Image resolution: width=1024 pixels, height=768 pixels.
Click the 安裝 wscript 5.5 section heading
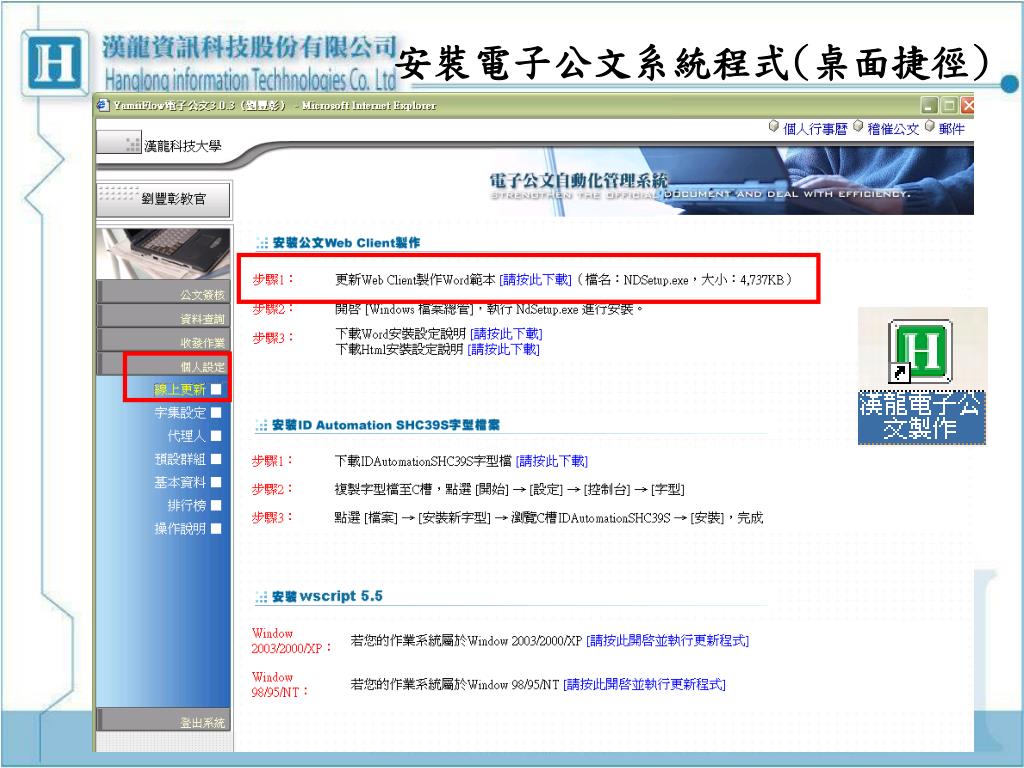[x=327, y=596]
